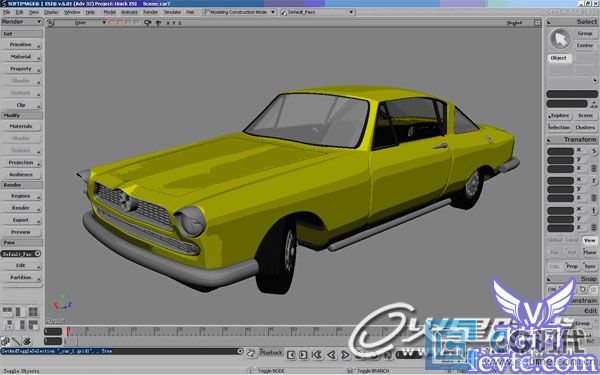Viewport: 600px width, 375px height.
Task: Click the viewport letter icon at top-left
Action: [50, 23]
